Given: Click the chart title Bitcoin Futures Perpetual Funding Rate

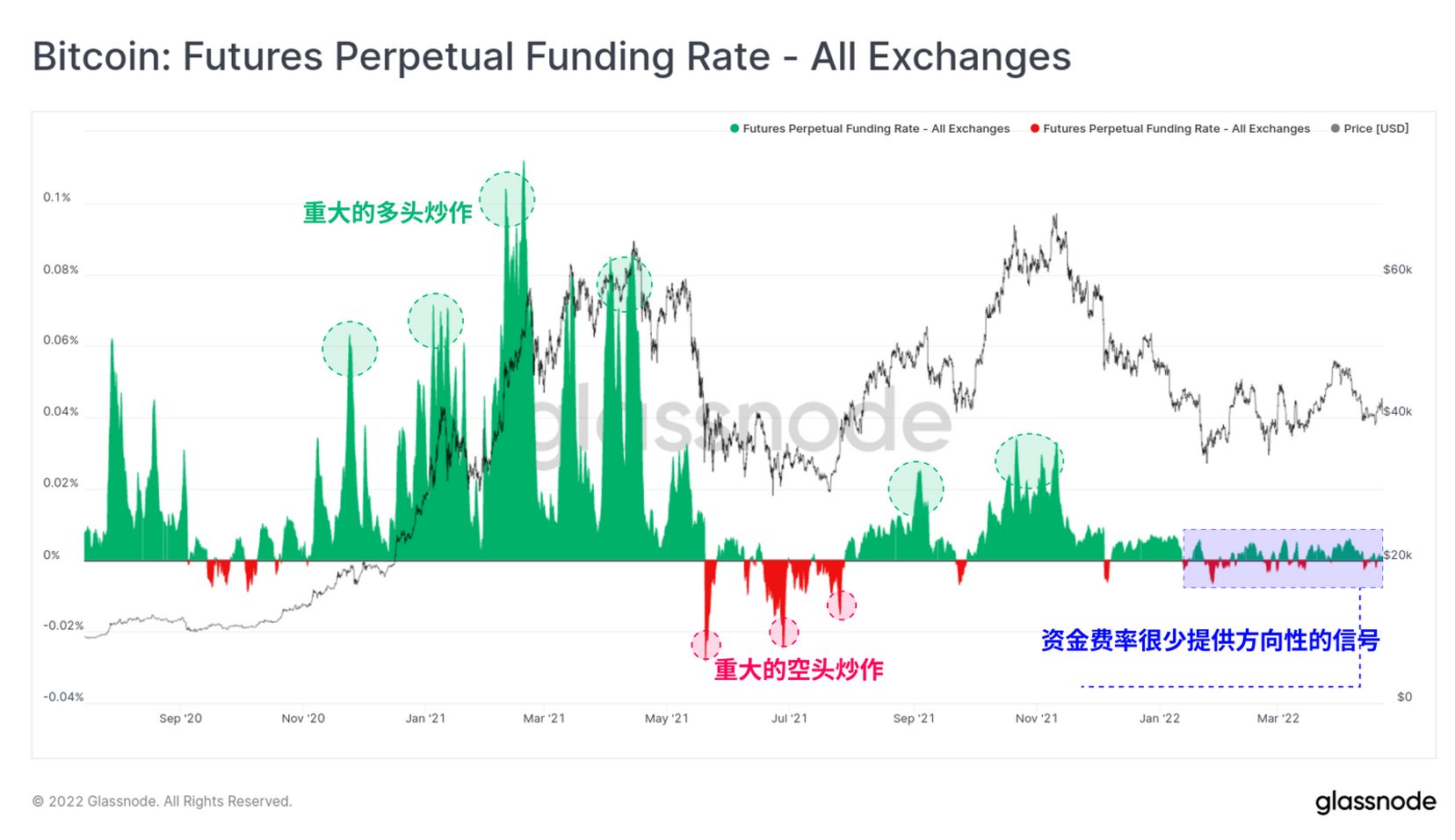Looking at the screenshot, I should [552, 56].
